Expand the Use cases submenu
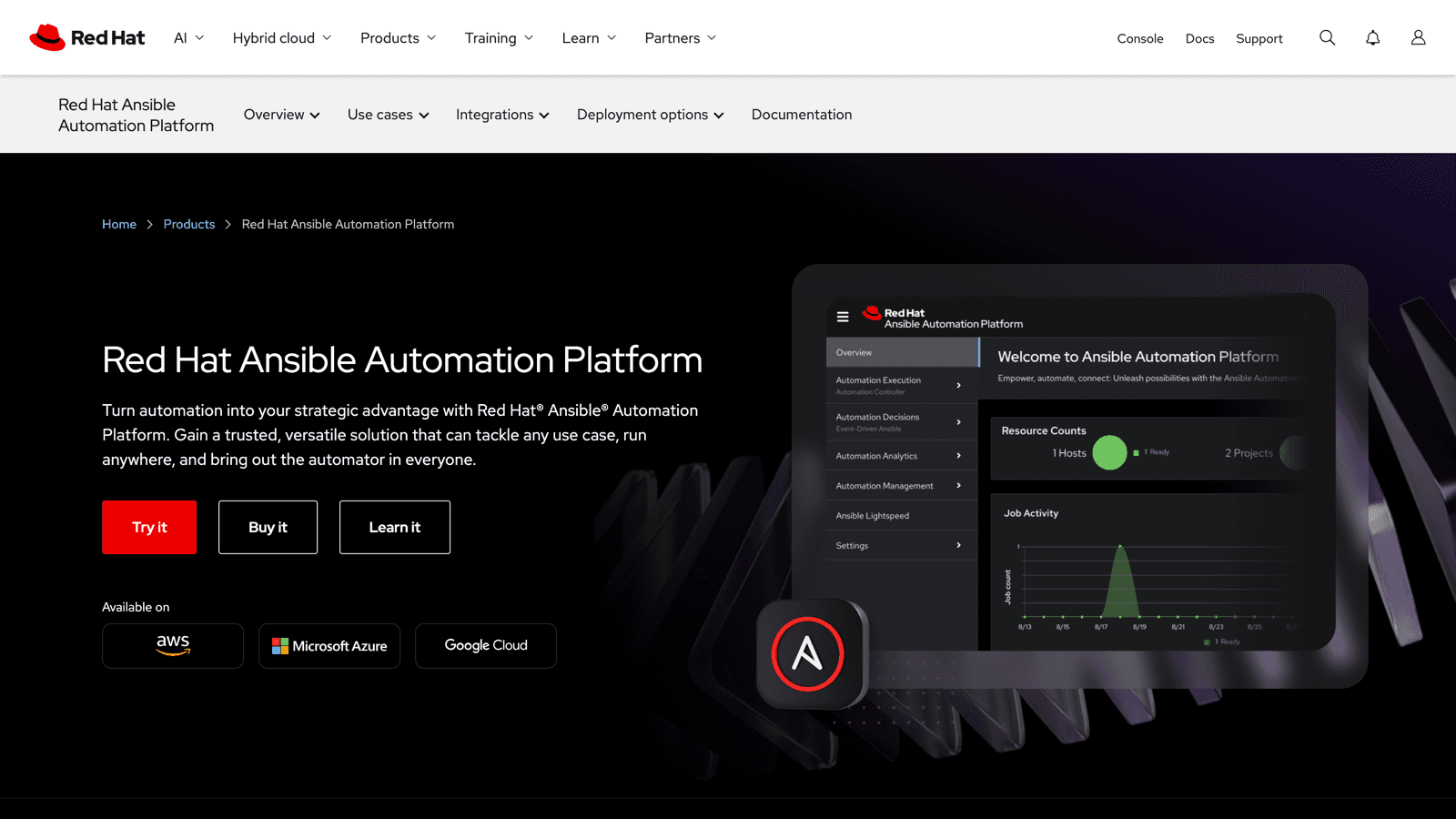The image size is (1456, 819). pyautogui.click(x=389, y=115)
